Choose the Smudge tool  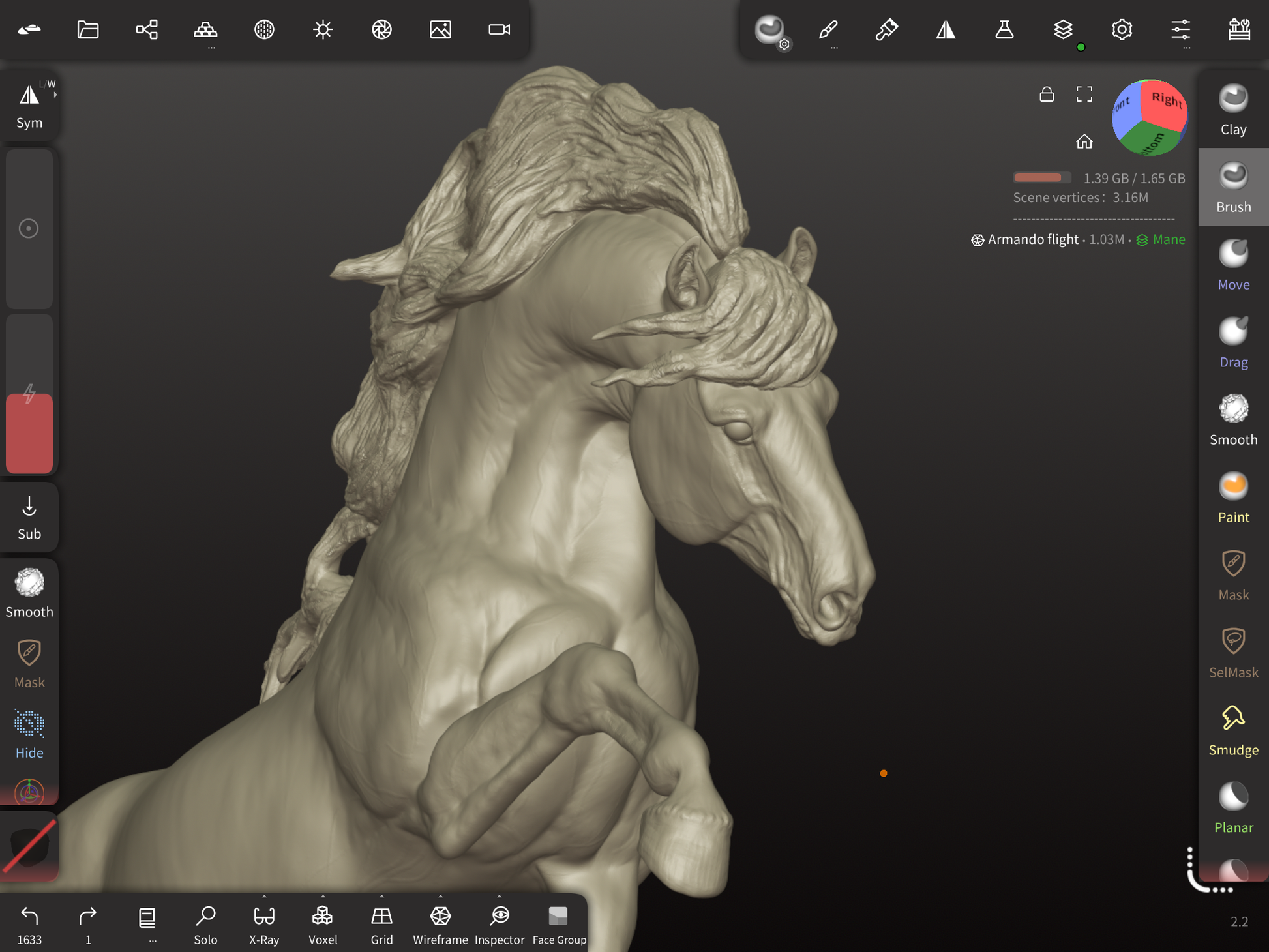tap(1232, 730)
